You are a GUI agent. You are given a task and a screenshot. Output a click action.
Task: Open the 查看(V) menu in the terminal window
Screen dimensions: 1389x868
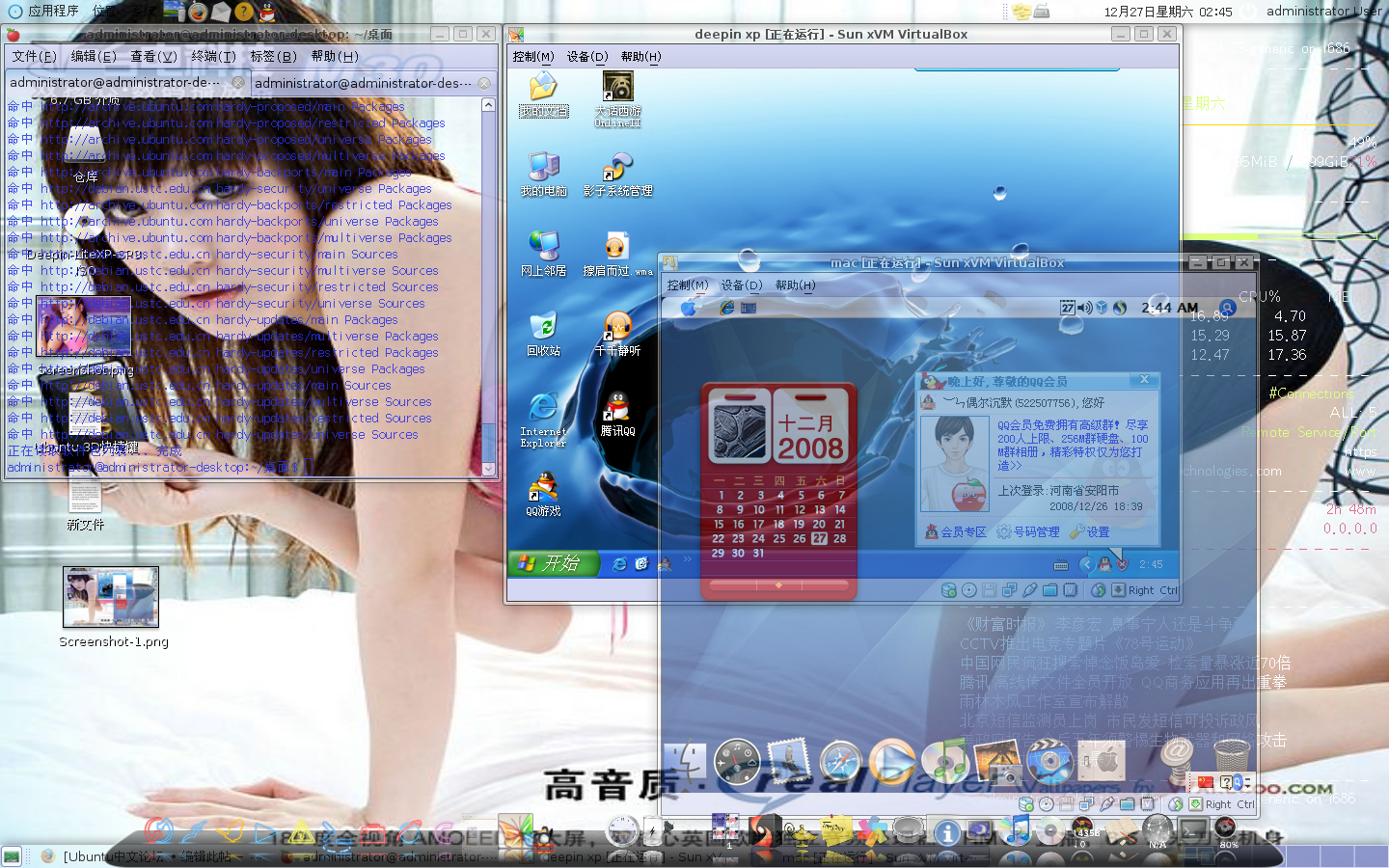[x=153, y=57]
